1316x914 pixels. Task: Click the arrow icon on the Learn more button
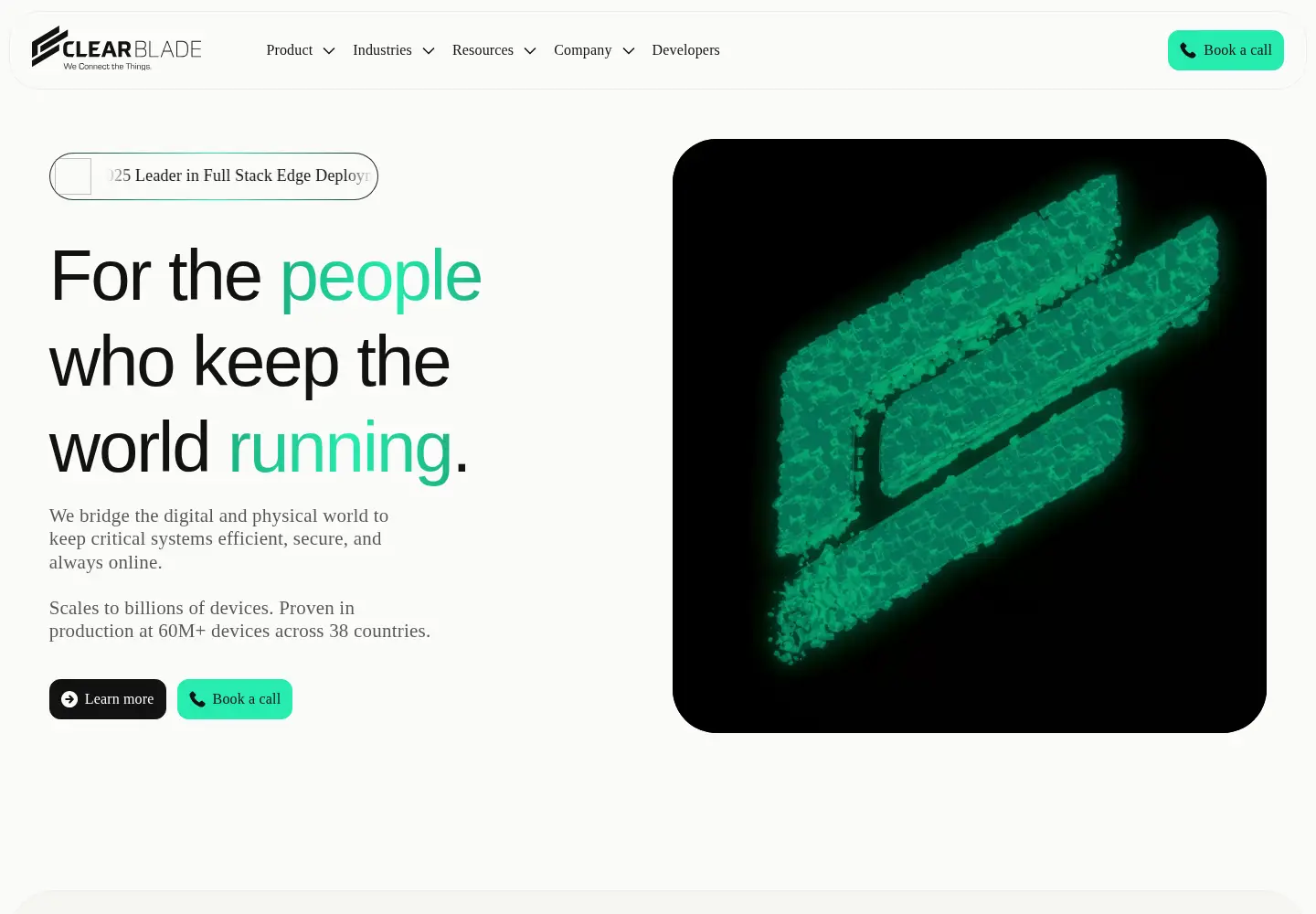point(69,699)
